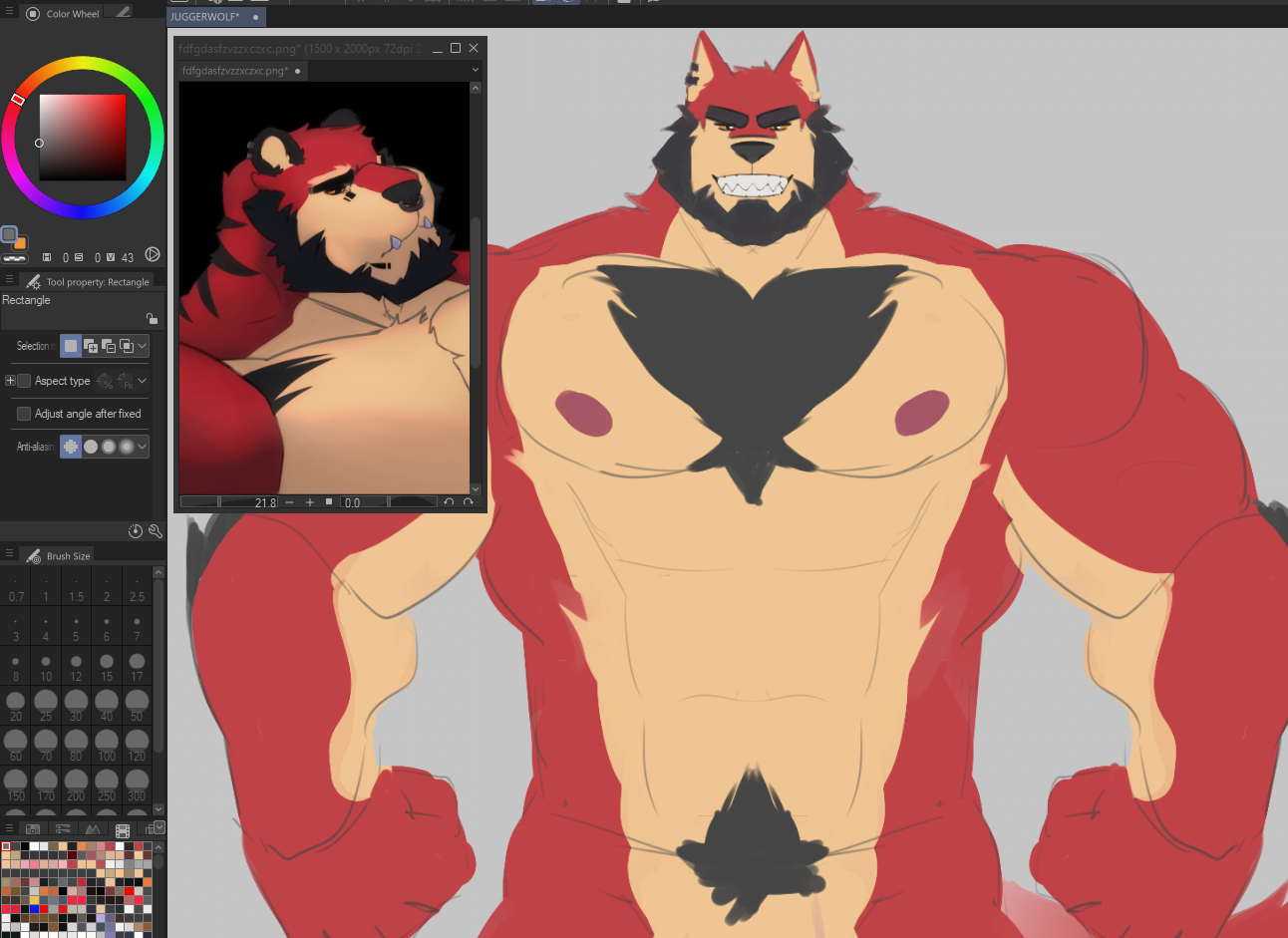Click the reset-to-default clock icon above Brush Size
The width and height of the screenshot is (1288, 938).
tap(136, 531)
